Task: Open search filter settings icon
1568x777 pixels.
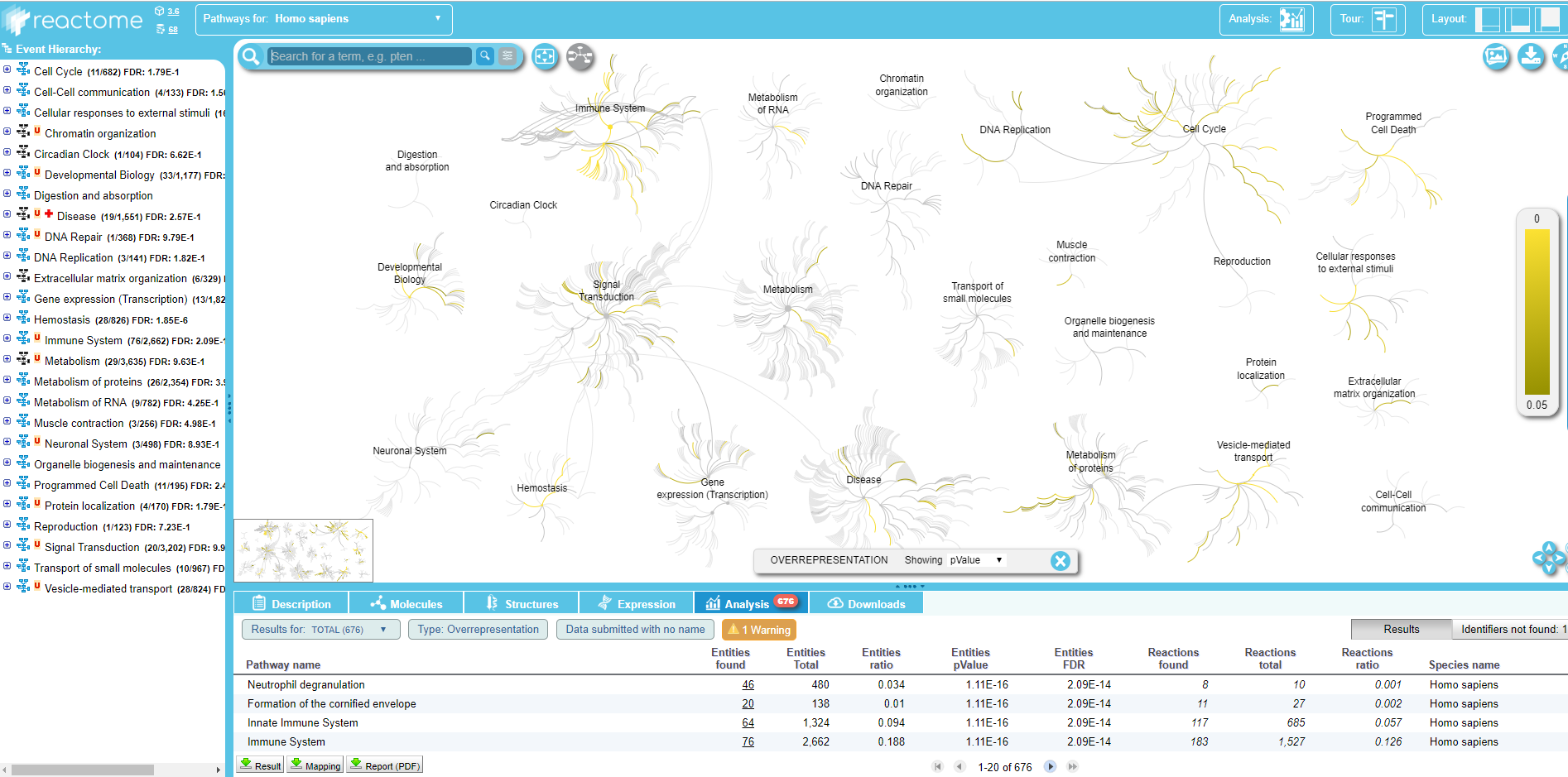Action: pyautogui.click(x=507, y=55)
